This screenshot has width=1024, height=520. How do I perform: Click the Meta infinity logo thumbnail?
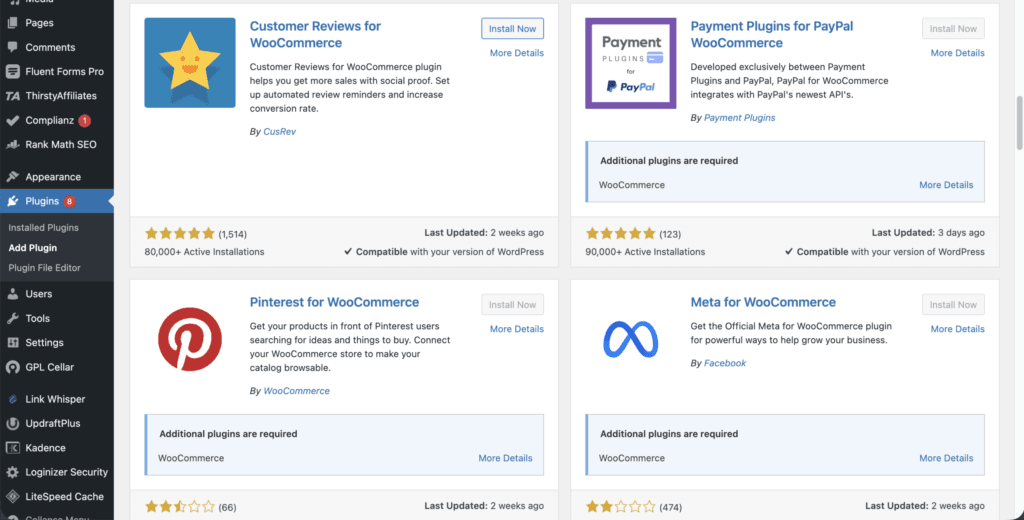tap(631, 339)
